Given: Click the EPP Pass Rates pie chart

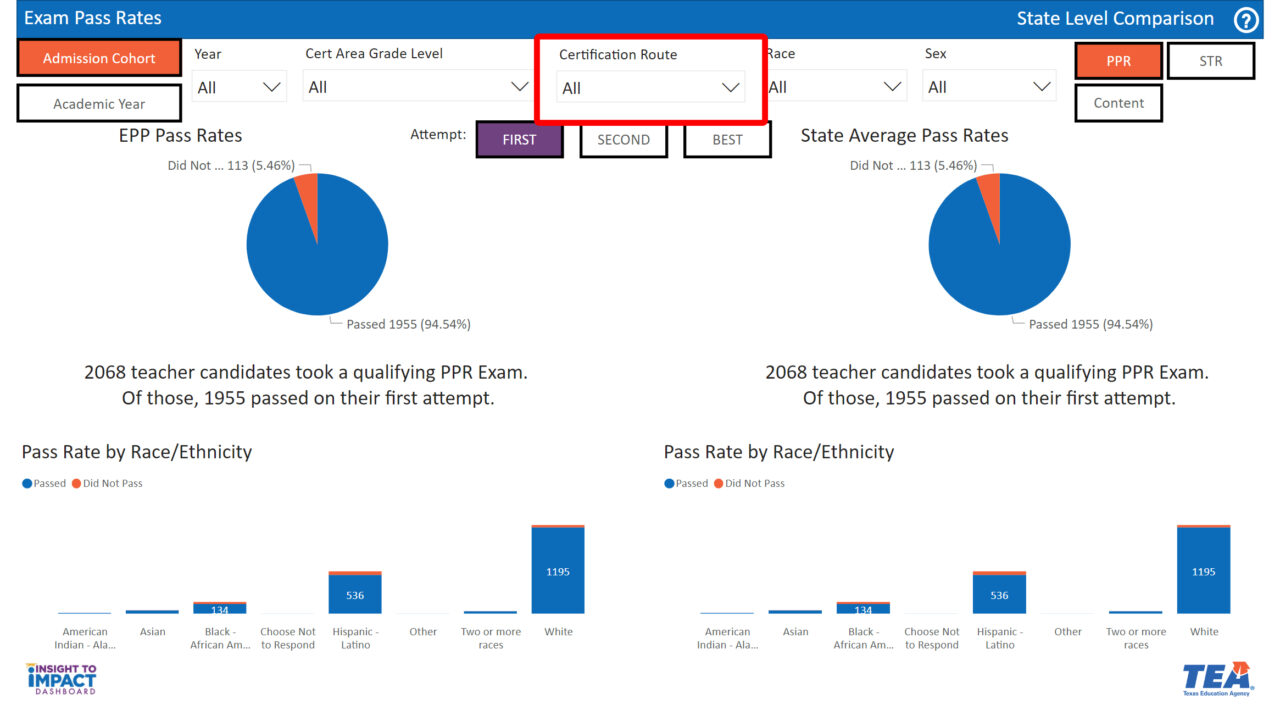Looking at the screenshot, I should click(x=317, y=244).
